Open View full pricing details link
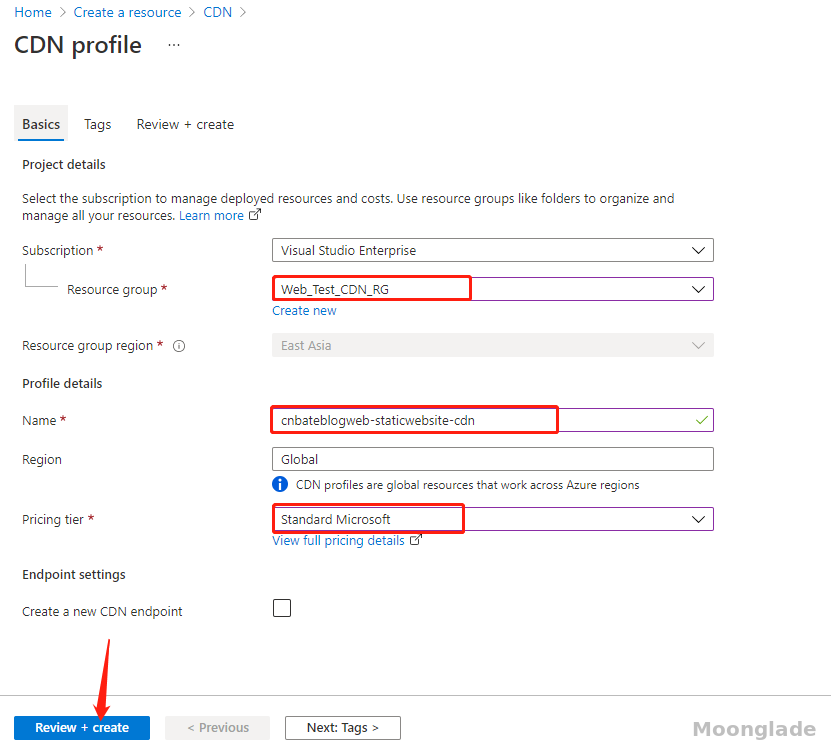 338,540
